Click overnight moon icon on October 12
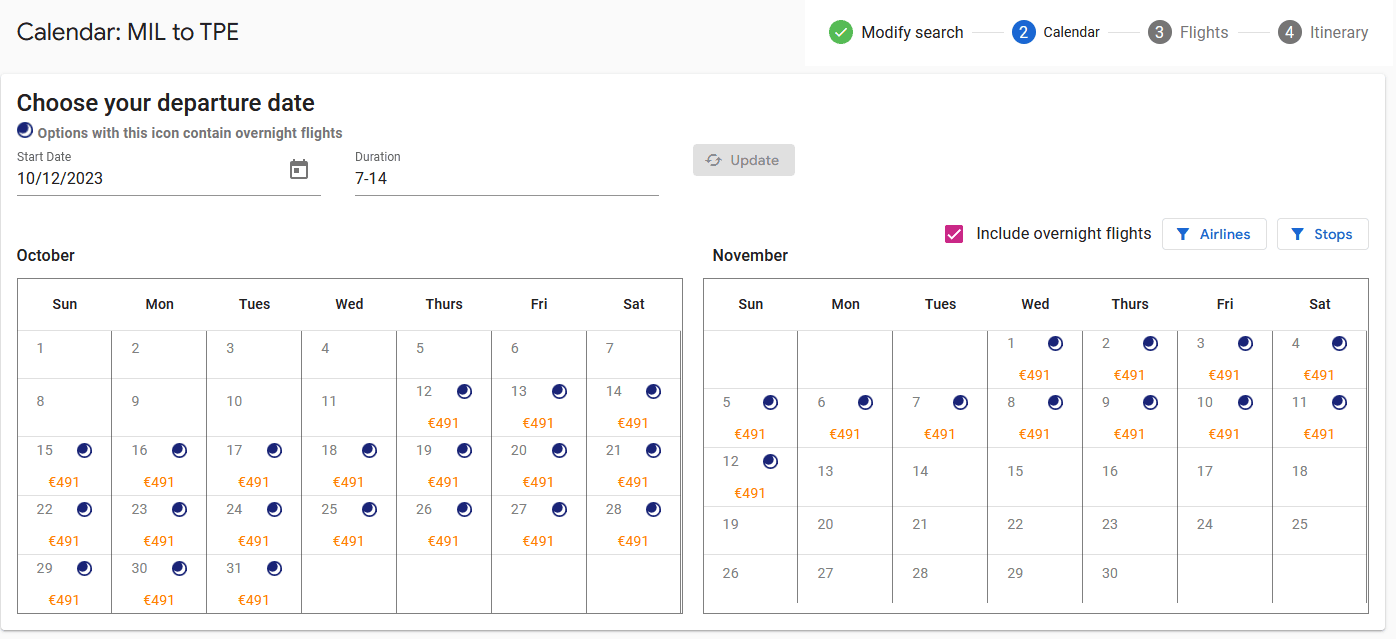Screen dimensions: 1396x639 click(x=464, y=391)
